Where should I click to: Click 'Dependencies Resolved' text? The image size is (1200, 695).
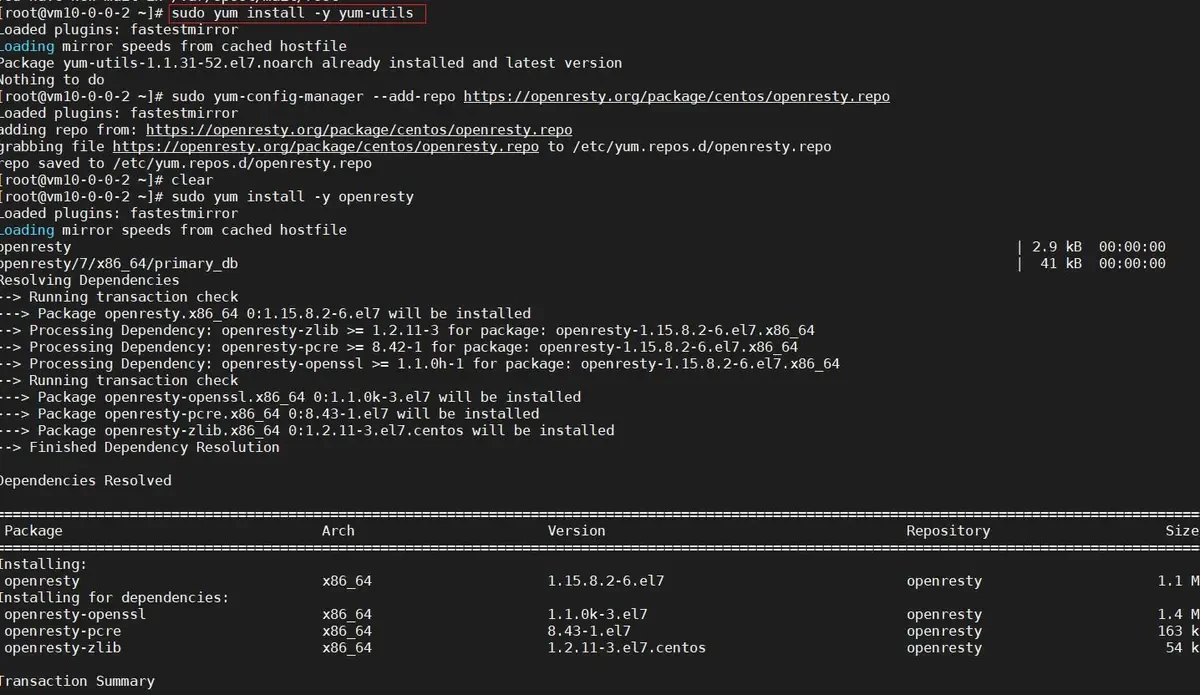tap(86, 480)
